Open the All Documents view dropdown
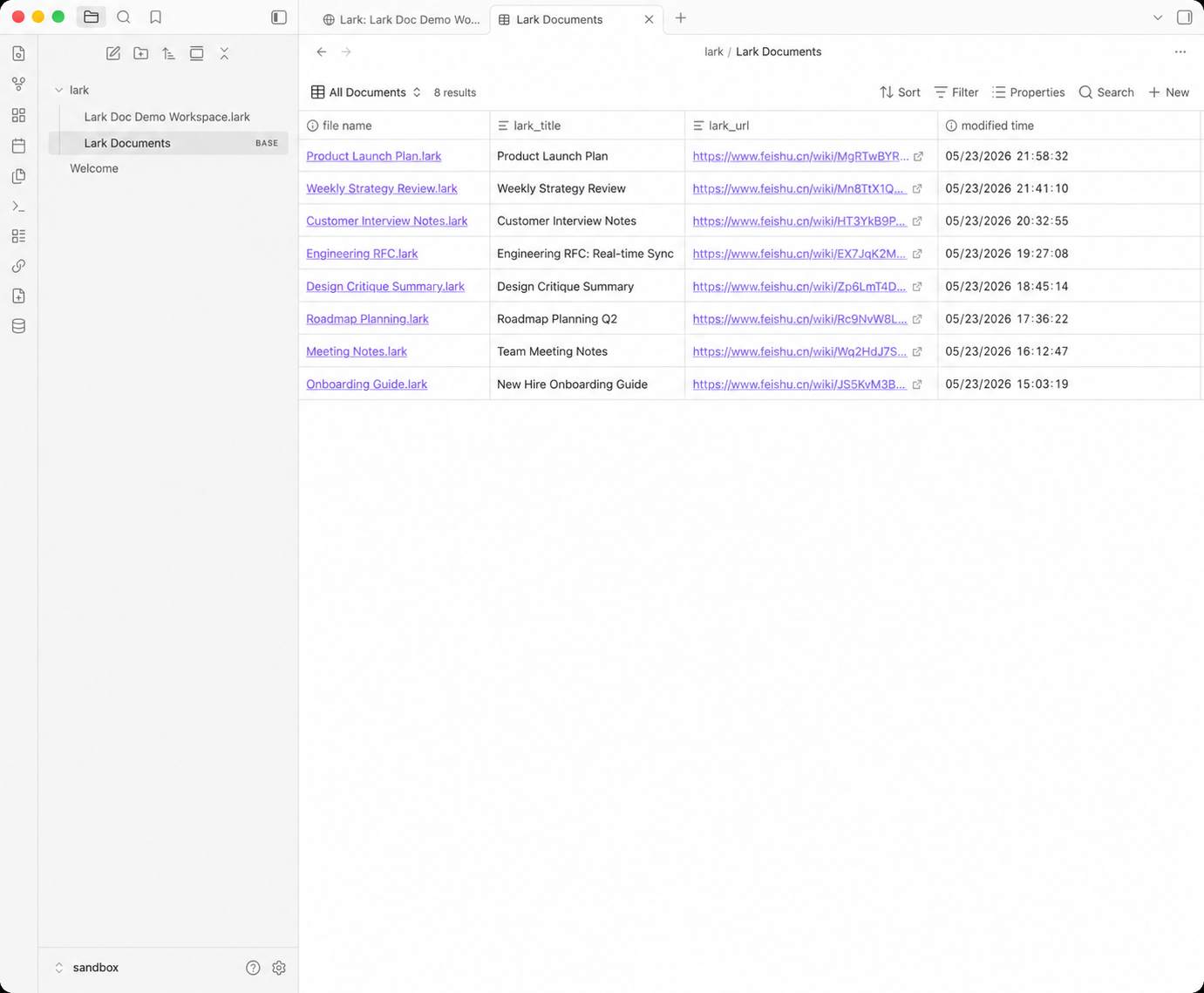The width and height of the screenshot is (1204, 993). [x=366, y=92]
